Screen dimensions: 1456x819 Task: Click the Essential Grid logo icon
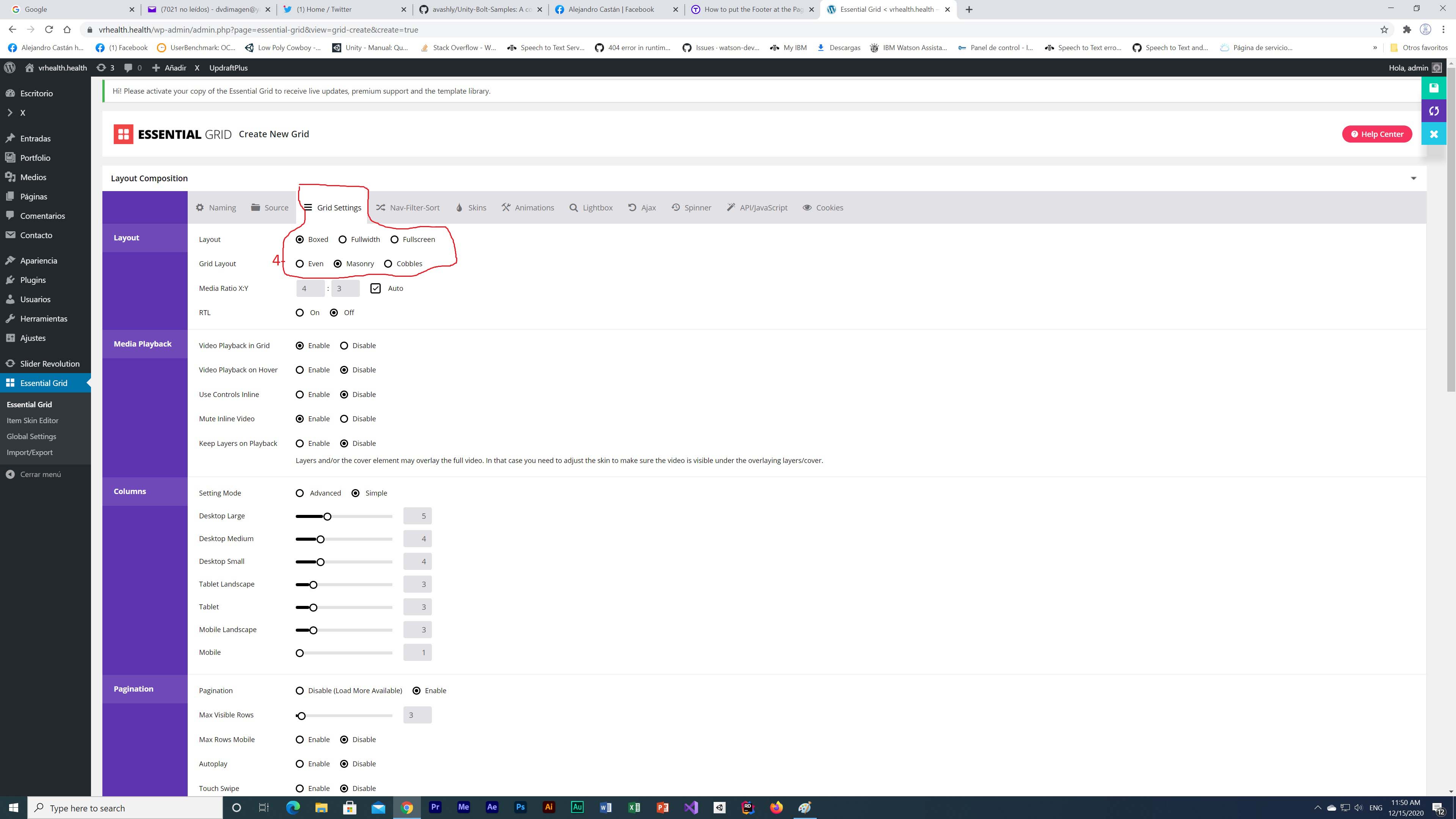point(123,134)
